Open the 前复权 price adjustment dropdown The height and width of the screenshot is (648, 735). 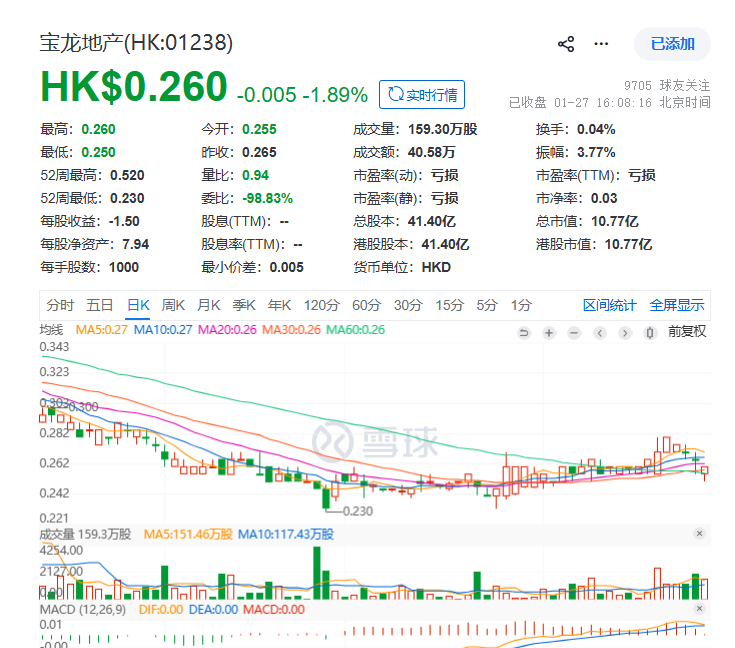coord(687,331)
